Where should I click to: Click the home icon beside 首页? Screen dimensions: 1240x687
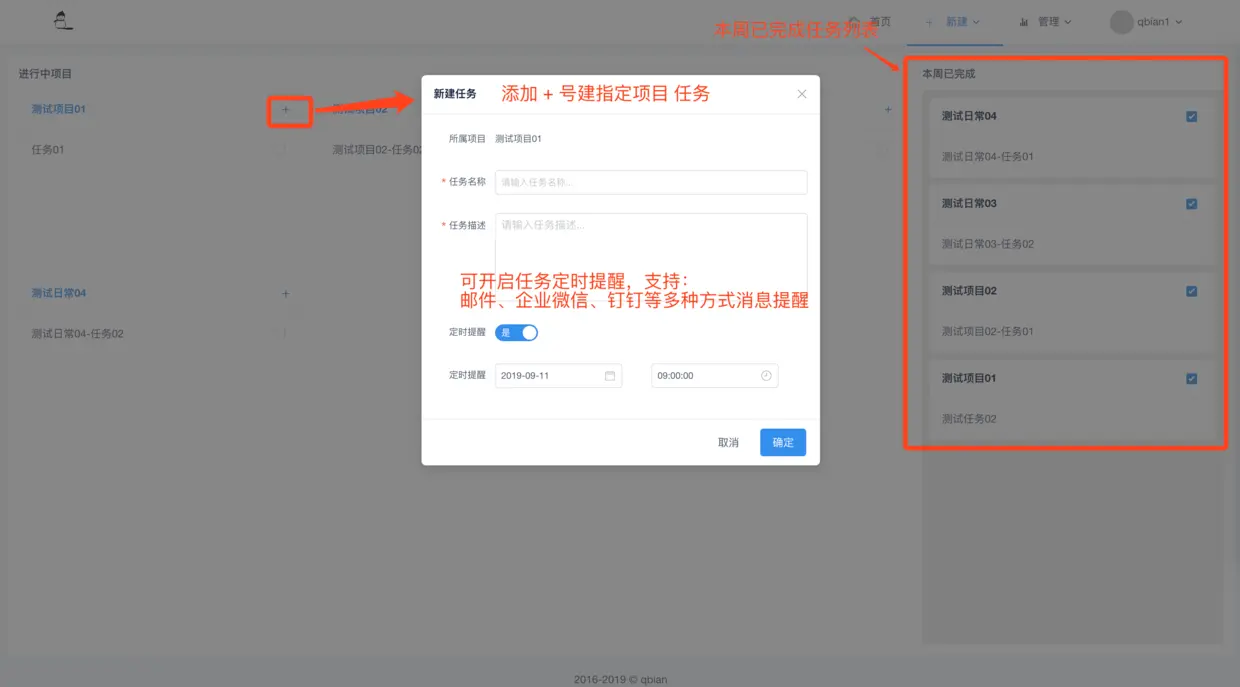(854, 21)
